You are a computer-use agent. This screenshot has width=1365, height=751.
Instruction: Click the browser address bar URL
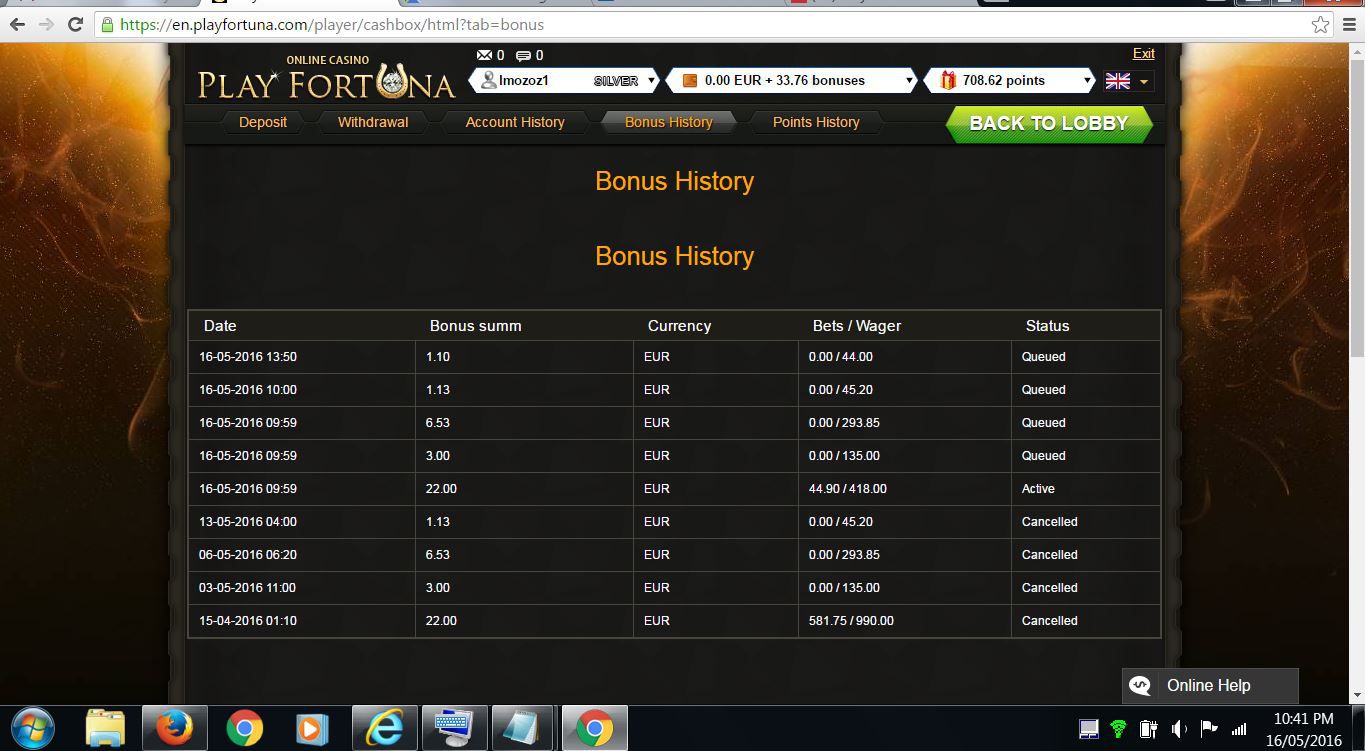333,24
